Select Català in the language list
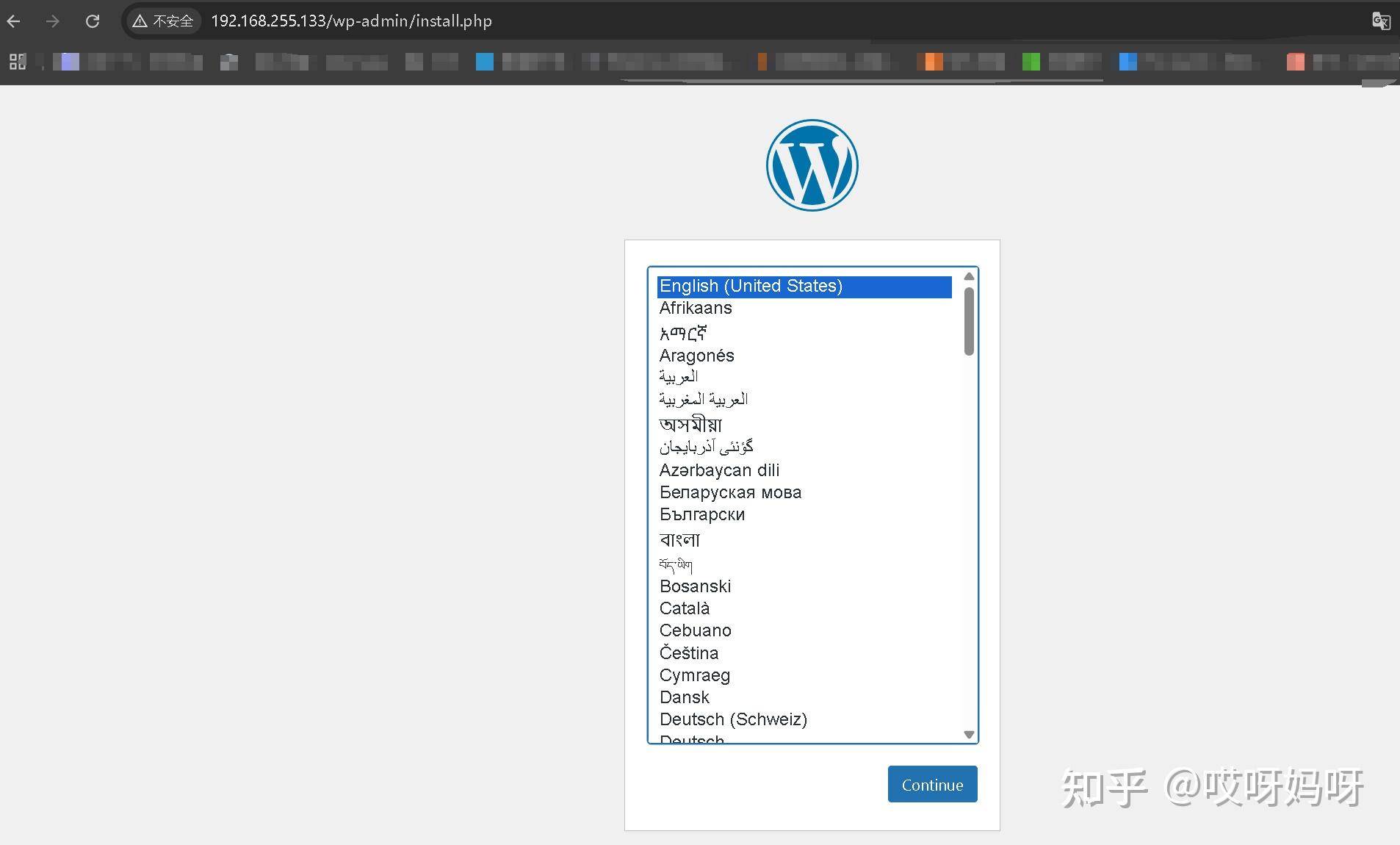 [x=804, y=608]
